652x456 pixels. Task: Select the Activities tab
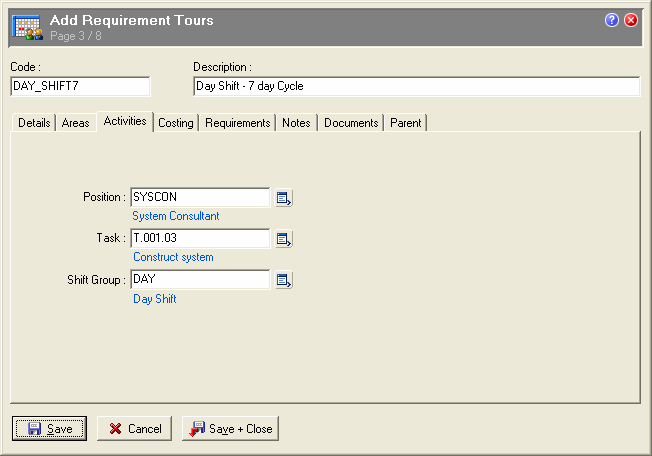(125, 121)
